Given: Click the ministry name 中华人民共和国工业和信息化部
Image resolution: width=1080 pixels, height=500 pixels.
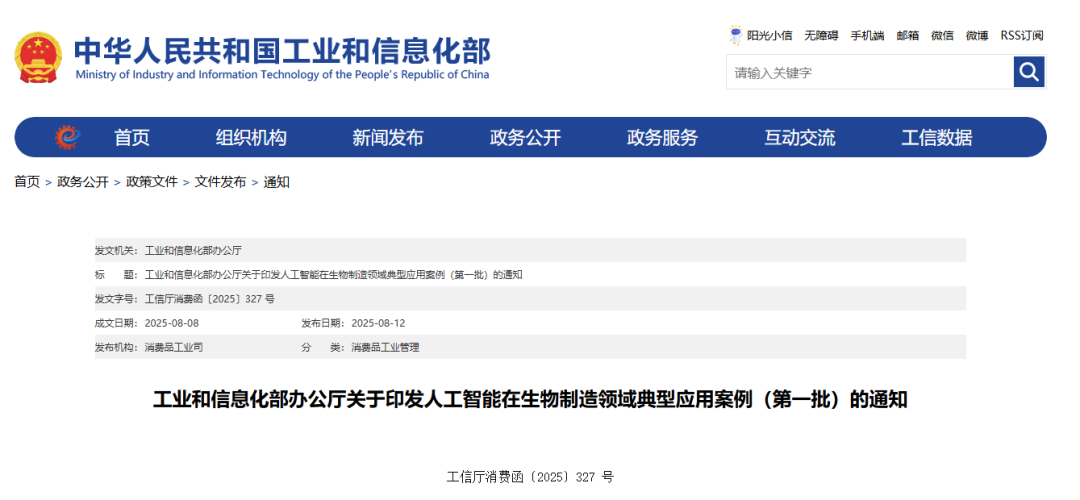Looking at the screenshot, I should [x=282, y=50].
